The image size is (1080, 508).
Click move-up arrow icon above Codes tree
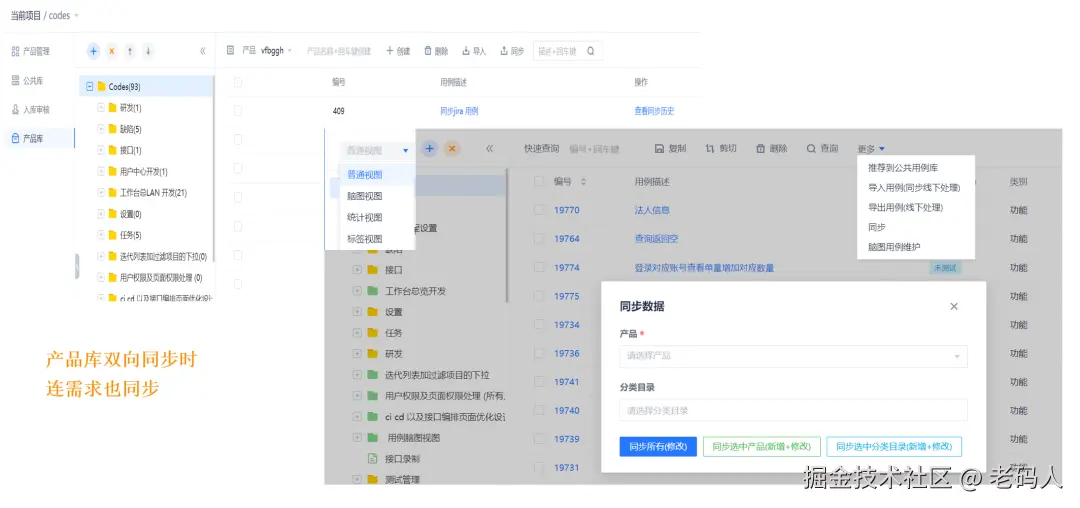[130, 51]
